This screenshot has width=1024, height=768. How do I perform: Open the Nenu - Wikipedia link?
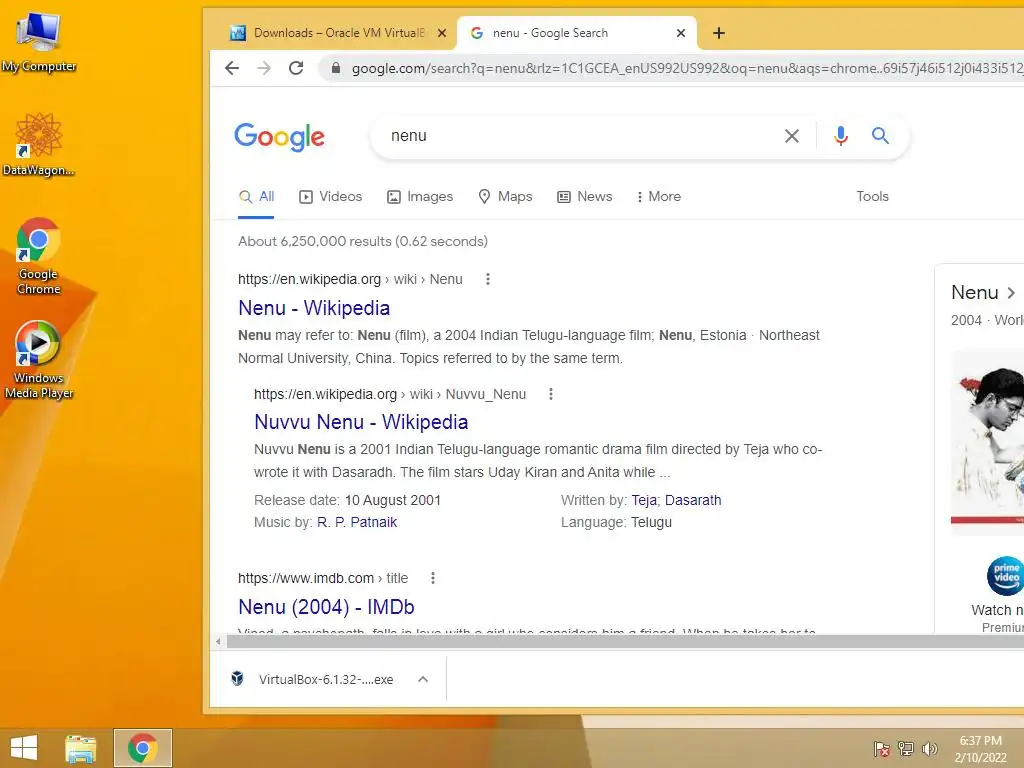[x=314, y=308]
